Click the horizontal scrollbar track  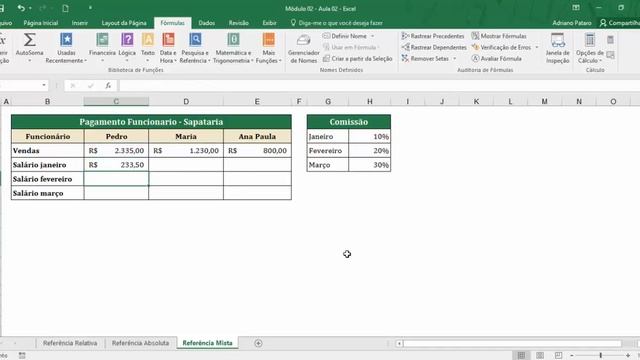coord(512,343)
